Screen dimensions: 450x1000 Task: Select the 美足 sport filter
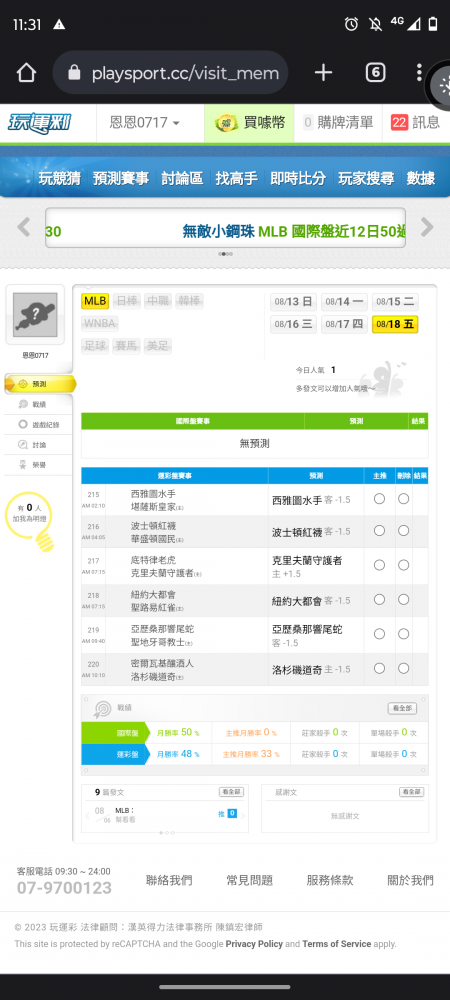(157, 346)
